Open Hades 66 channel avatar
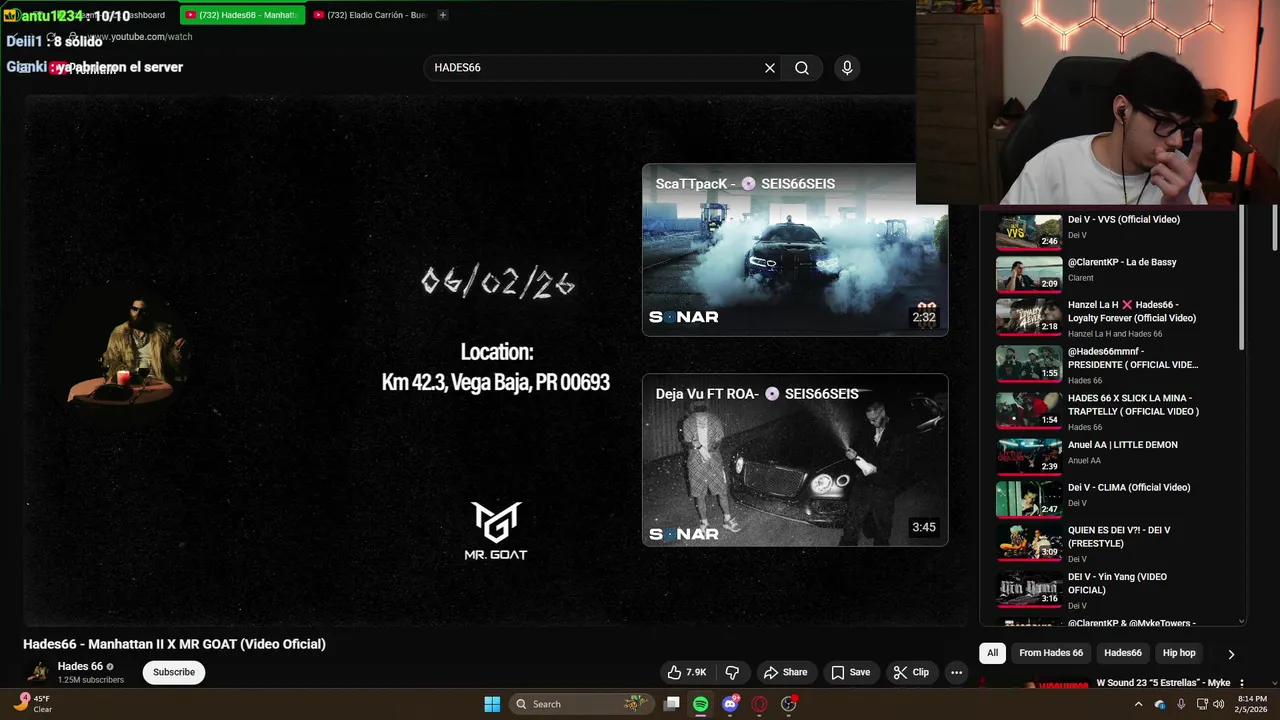 click(x=38, y=672)
